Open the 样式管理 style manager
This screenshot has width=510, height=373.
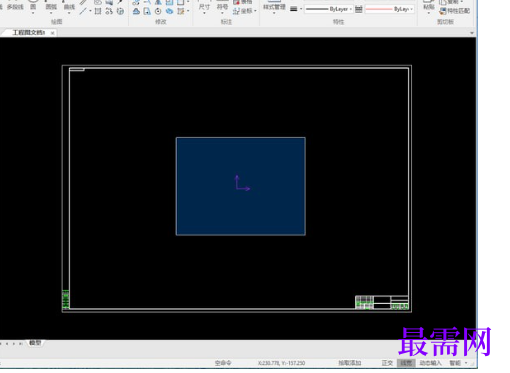tap(274, 7)
